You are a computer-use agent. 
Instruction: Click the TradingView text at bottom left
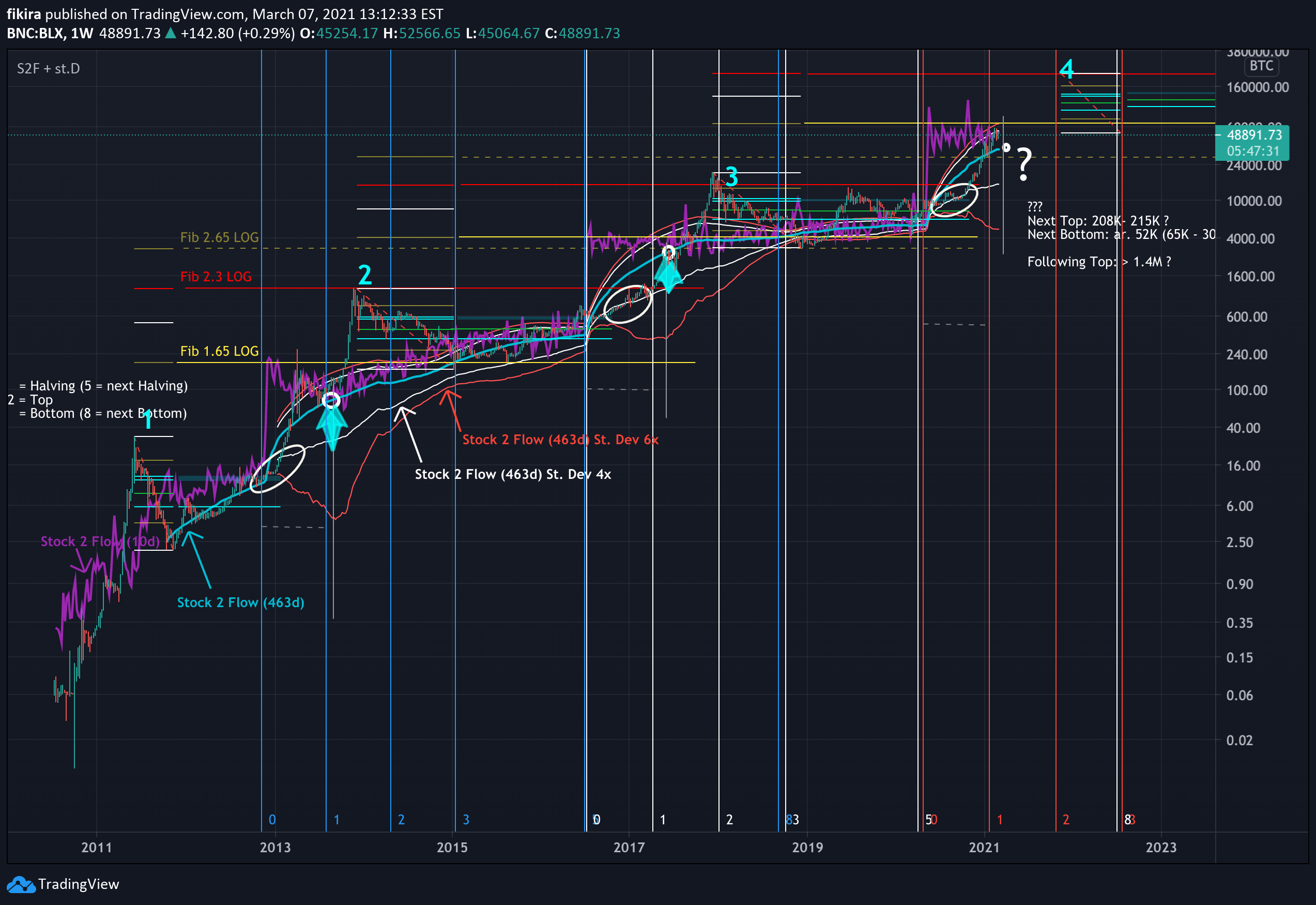click(78, 885)
